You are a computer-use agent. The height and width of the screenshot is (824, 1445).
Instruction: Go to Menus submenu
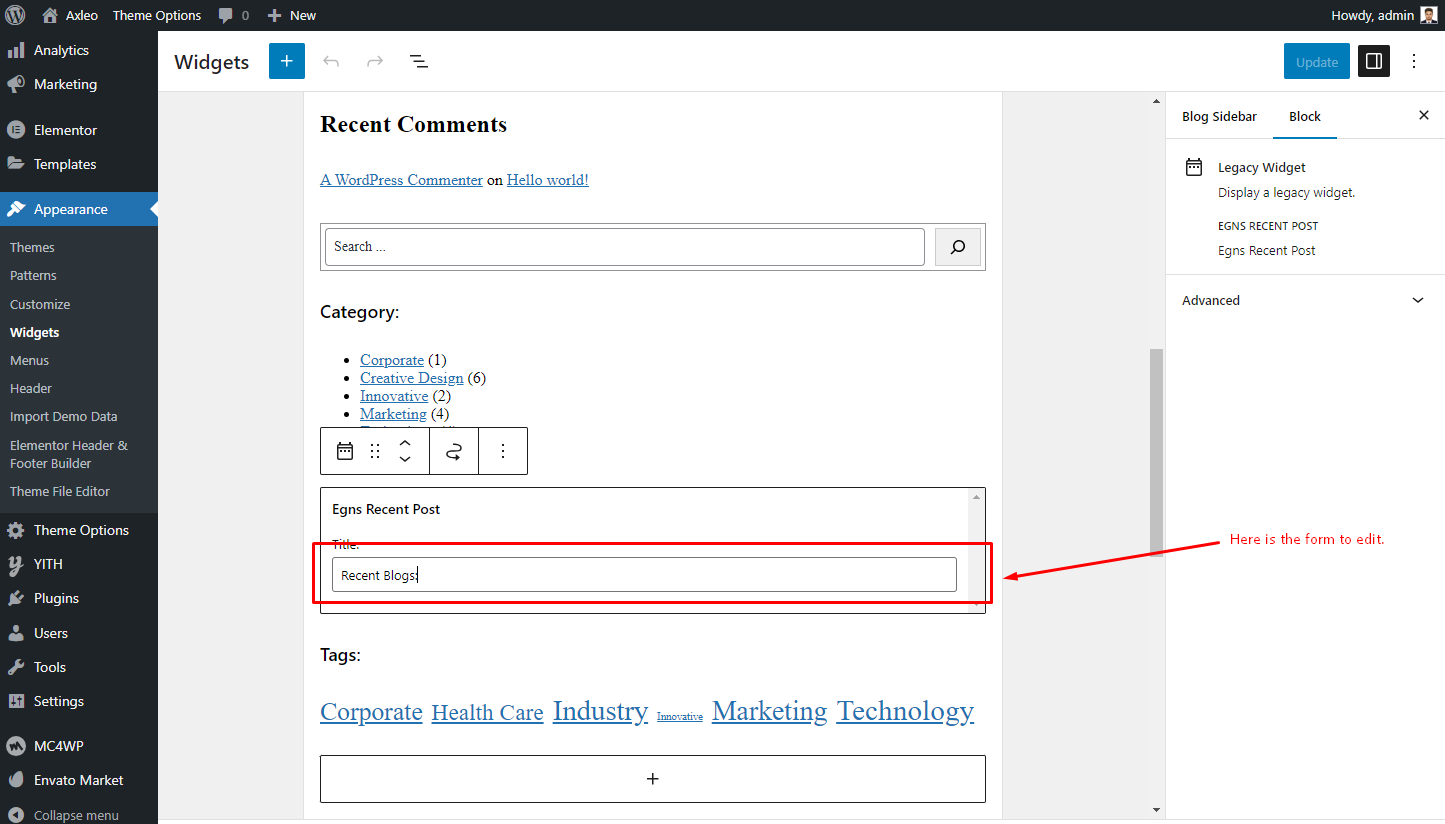(29, 360)
